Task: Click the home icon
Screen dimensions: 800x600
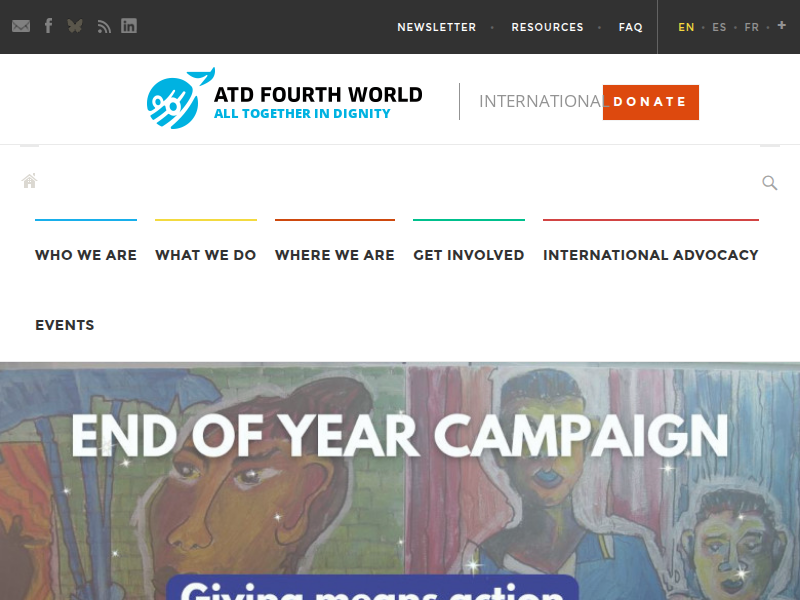Action: coord(30,181)
